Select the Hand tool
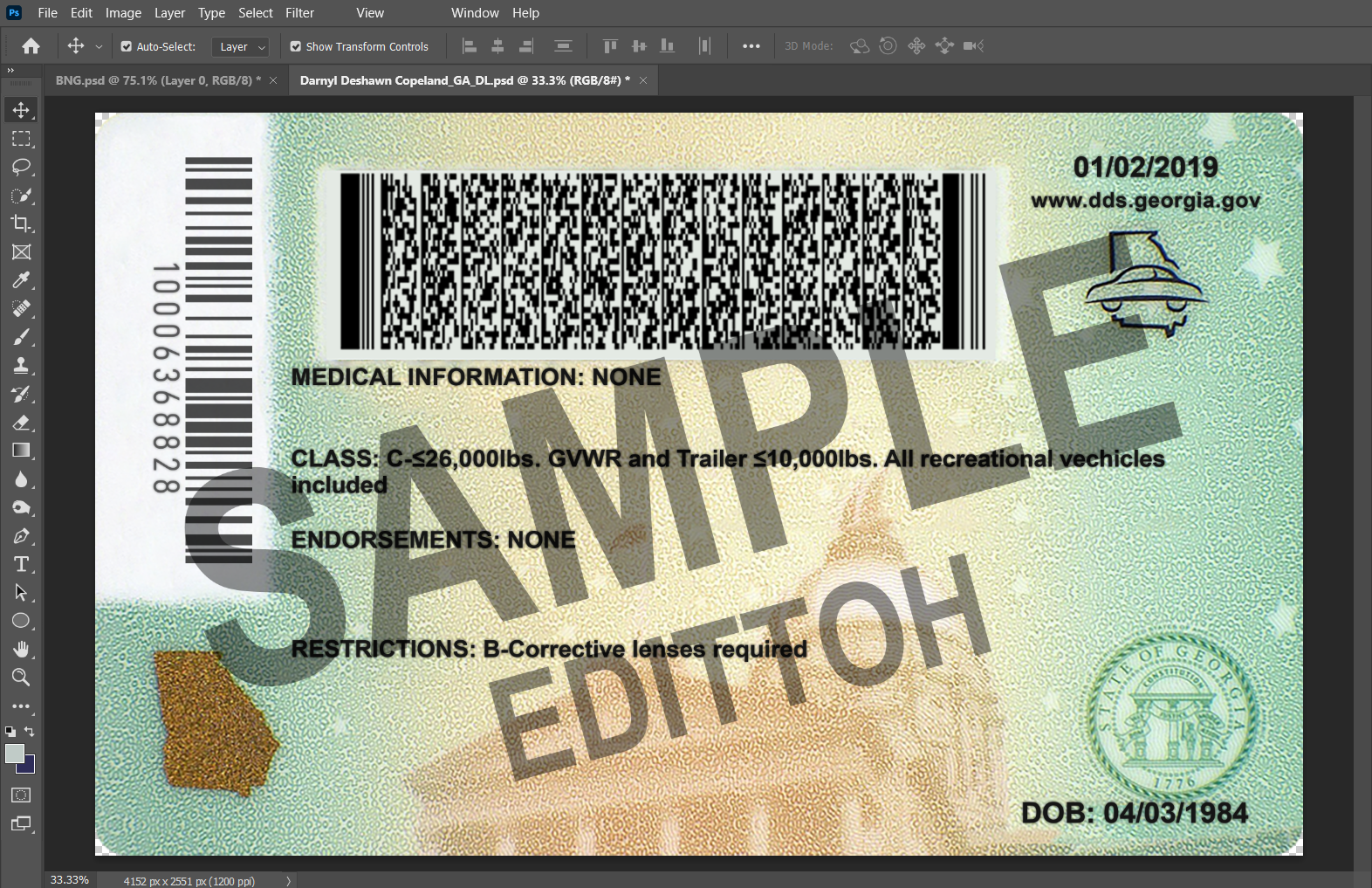The height and width of the screenshot is (888, 1372). (21, 649)
